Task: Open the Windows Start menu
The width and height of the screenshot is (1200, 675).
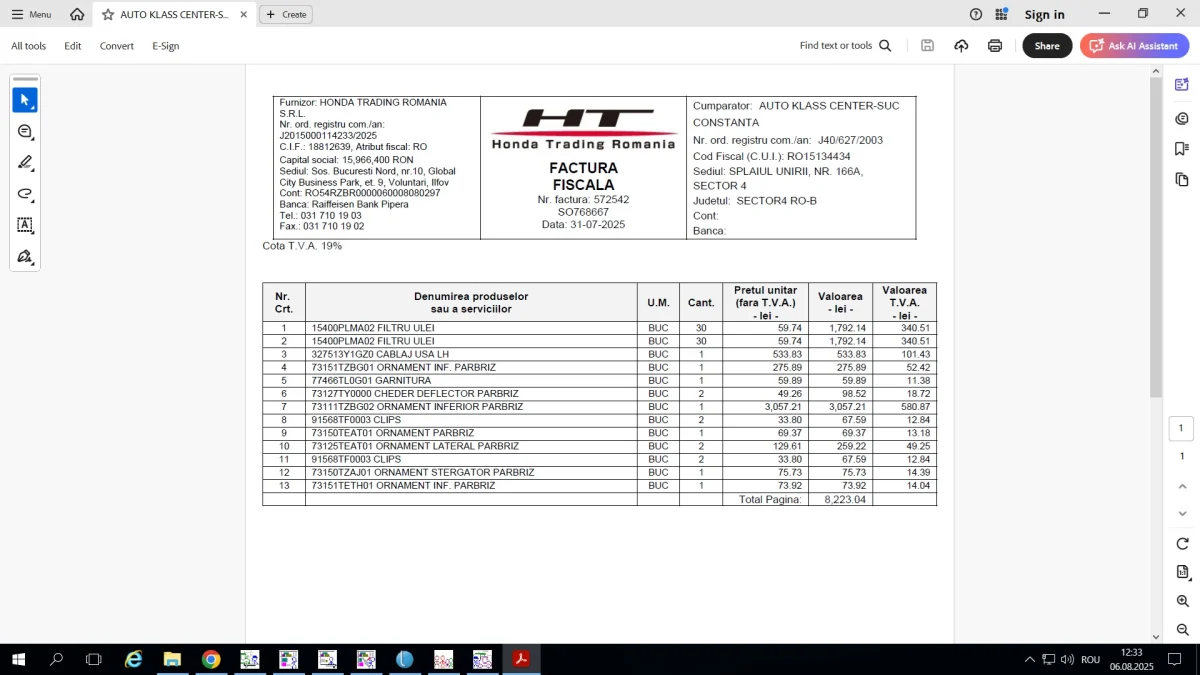Action: (18, 659)
